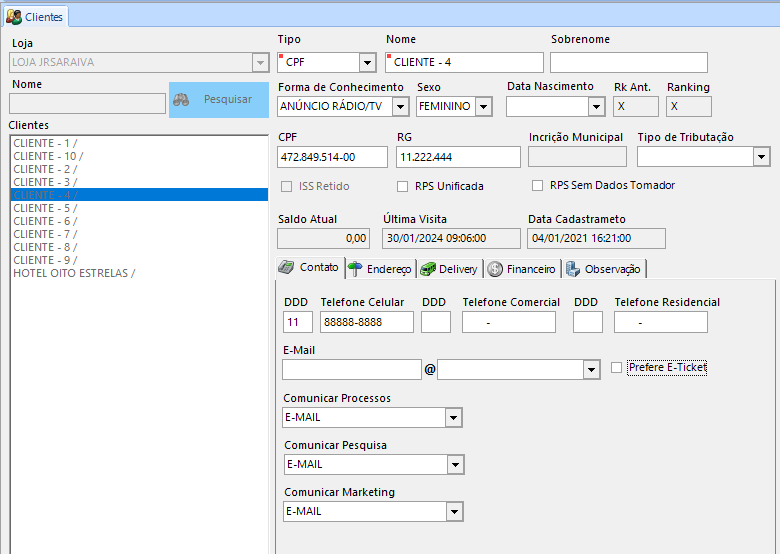This screenshot has width=780, height=554.
Task: Click the E-Mail username field
Action: pos(352,369)
